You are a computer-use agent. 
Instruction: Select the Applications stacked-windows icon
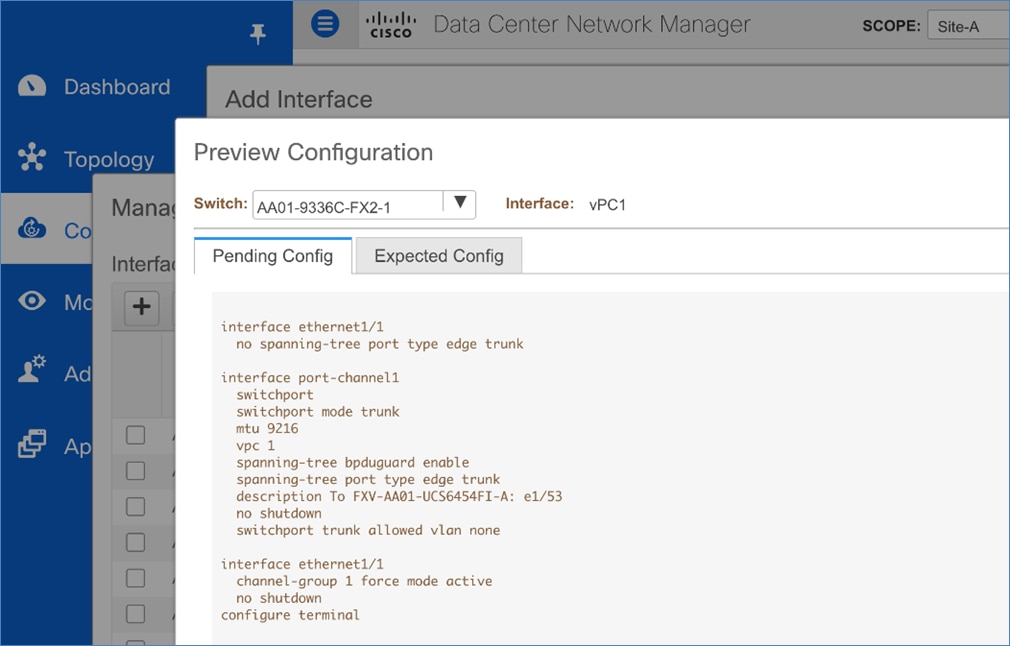32,443
